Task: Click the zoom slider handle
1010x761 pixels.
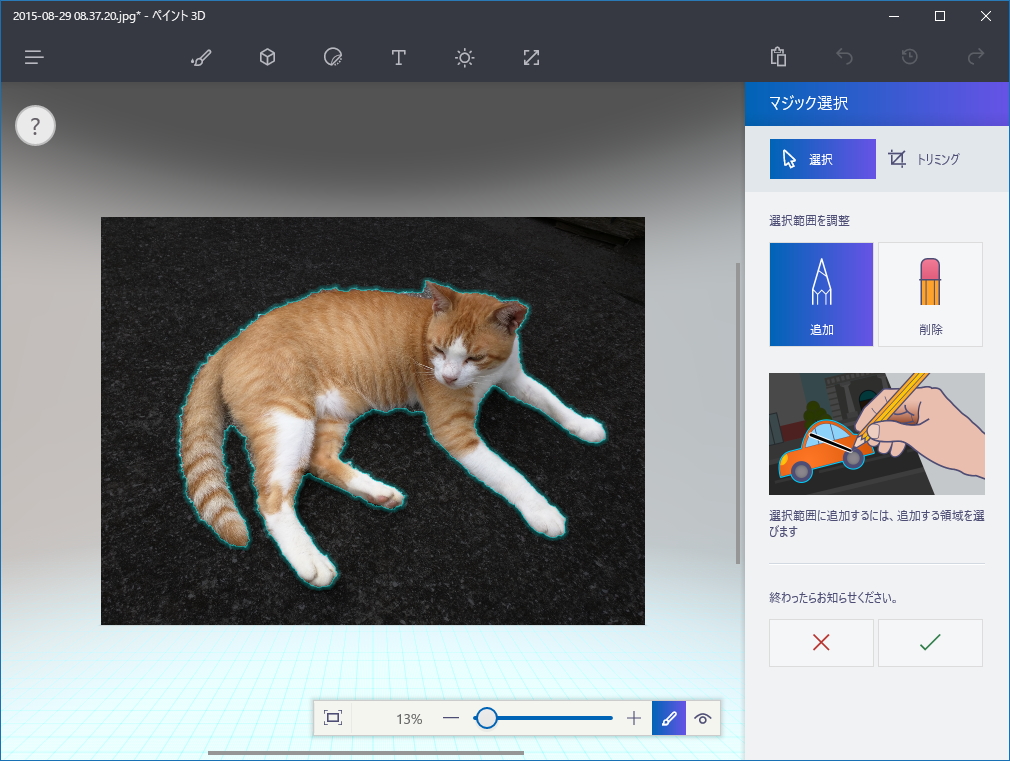Action: (x=486, y=718)
